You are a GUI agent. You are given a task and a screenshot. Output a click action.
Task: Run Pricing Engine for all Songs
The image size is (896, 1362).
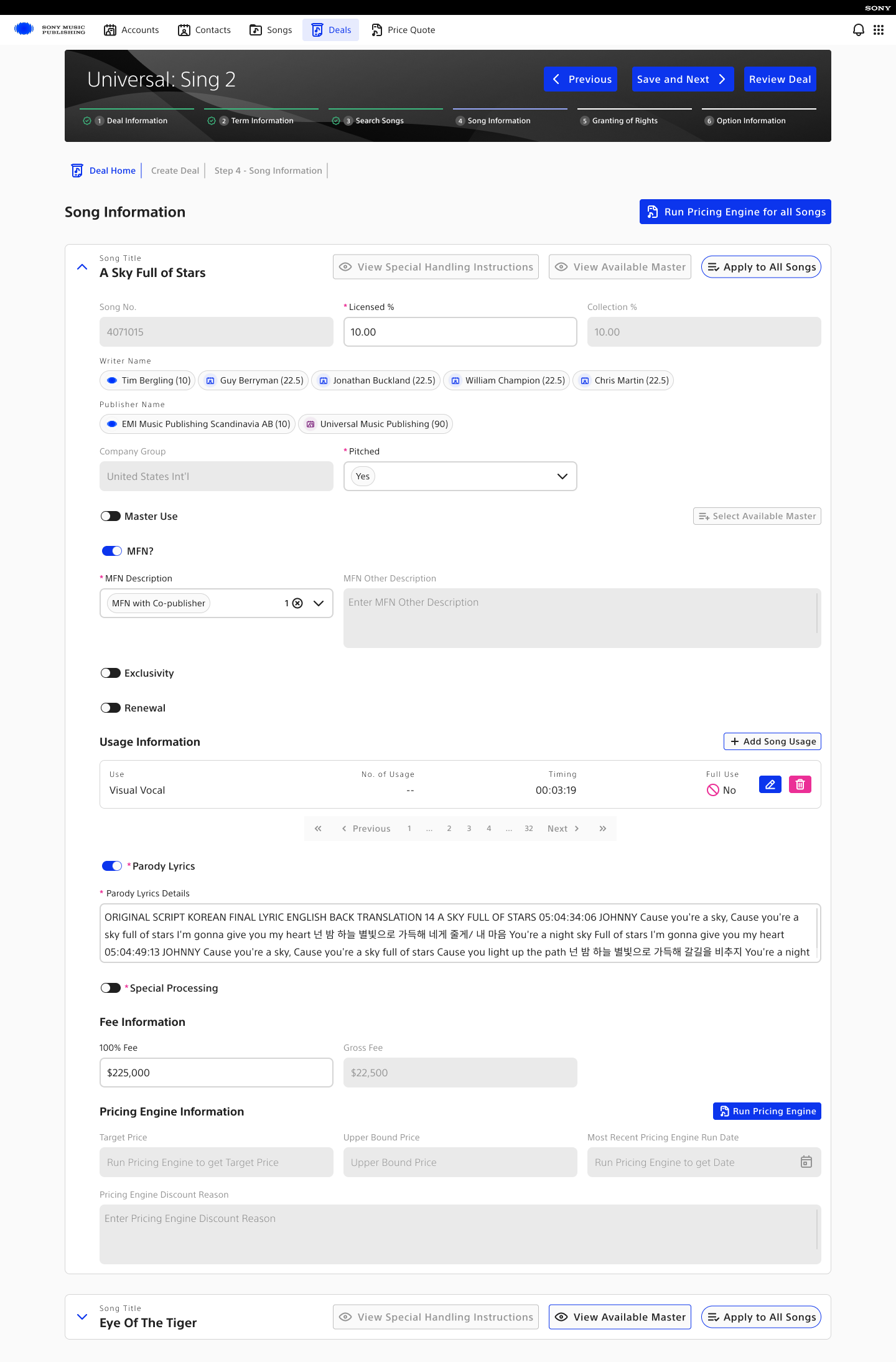coord(735,212)
